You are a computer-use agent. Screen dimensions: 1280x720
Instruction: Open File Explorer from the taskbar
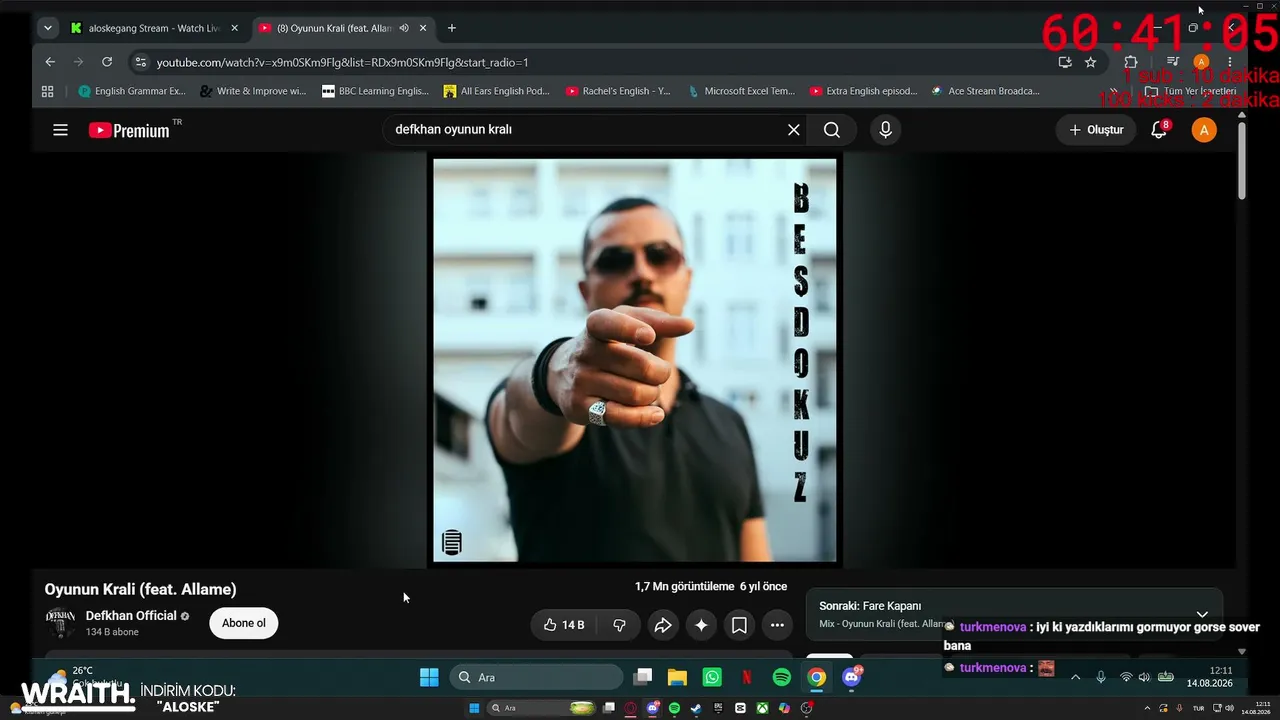click(x=677, y=677)
